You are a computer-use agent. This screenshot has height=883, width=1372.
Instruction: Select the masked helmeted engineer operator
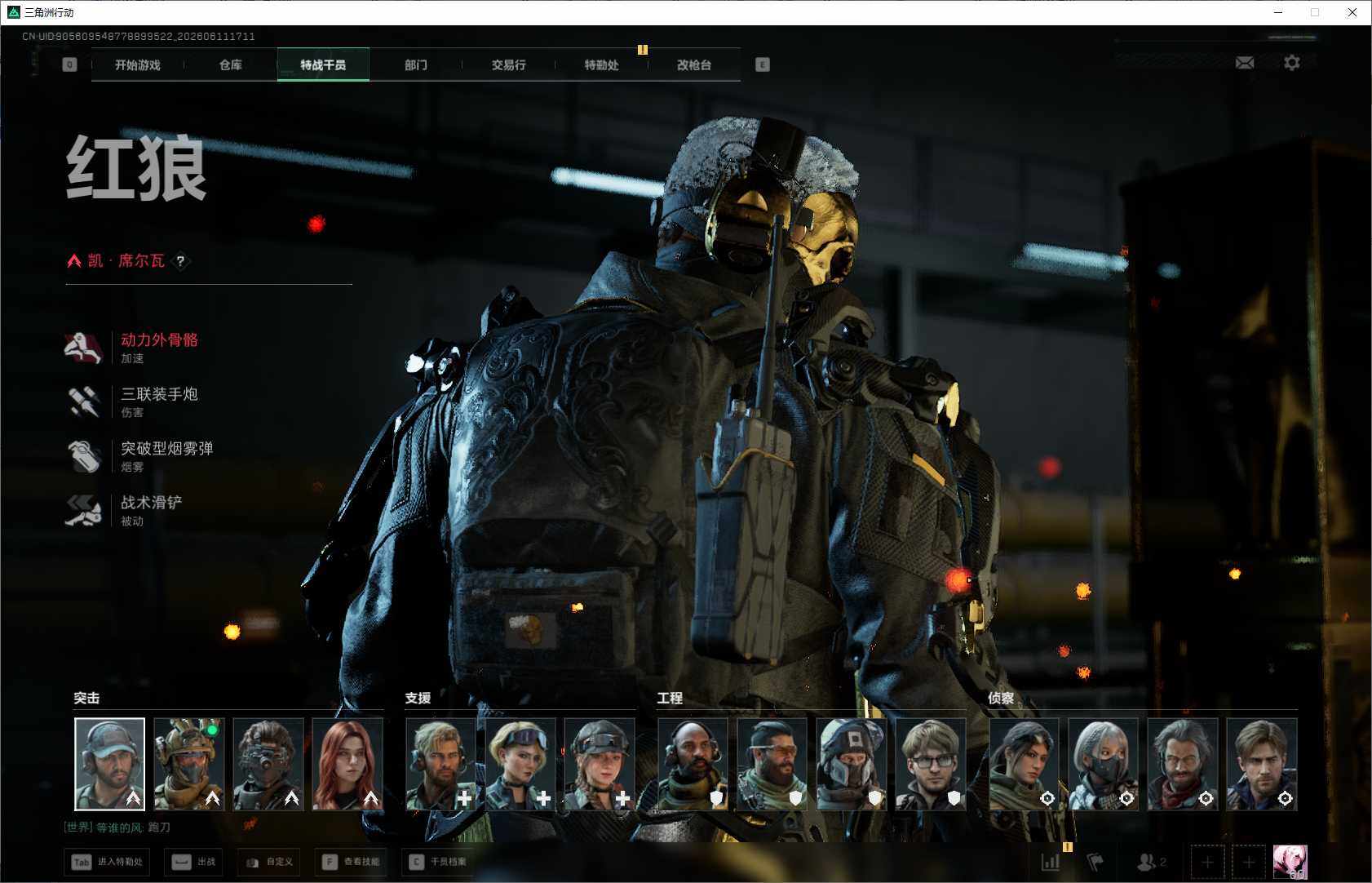click(x=851, y=764)
